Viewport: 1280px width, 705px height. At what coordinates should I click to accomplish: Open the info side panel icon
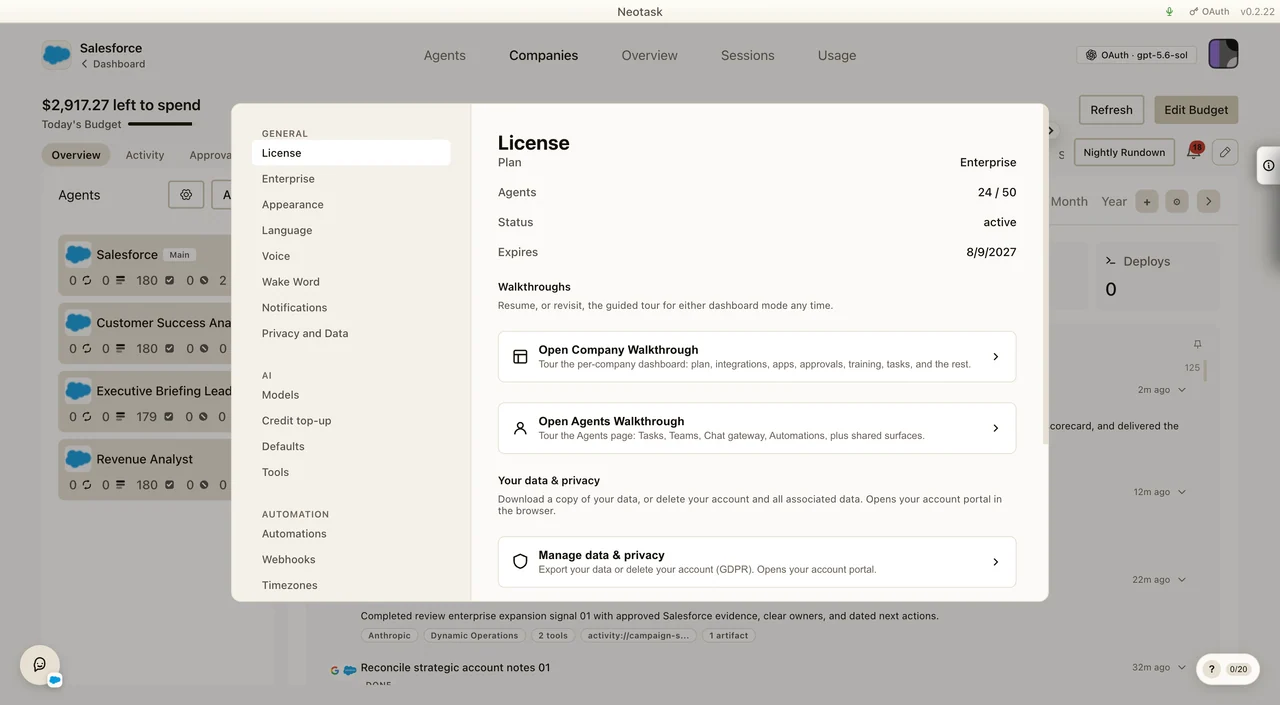pyautogui.click(x=1268, y=166)
